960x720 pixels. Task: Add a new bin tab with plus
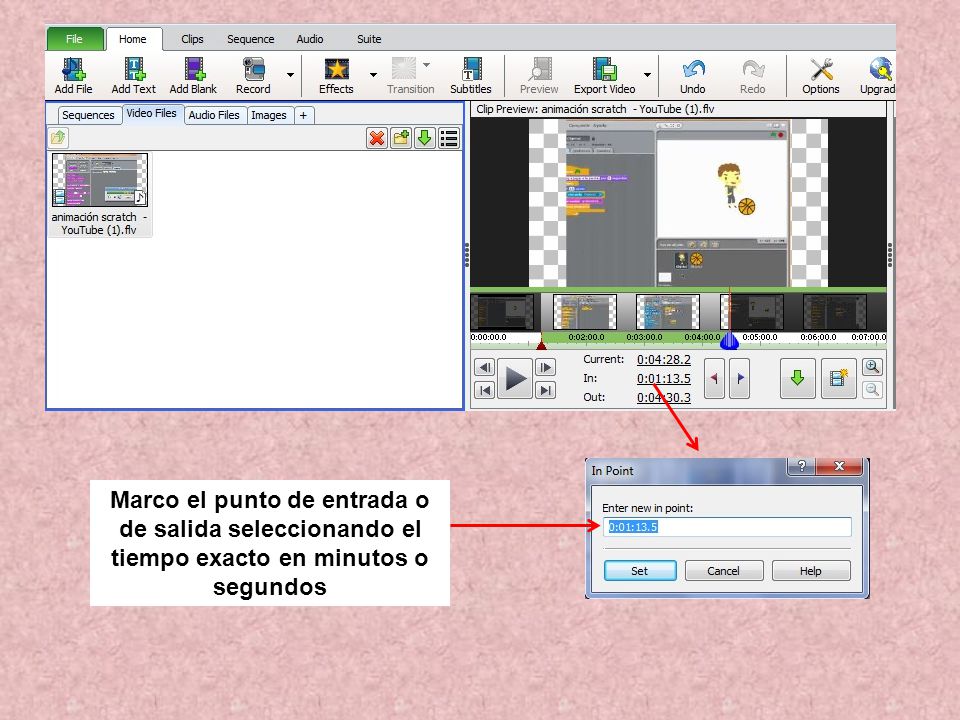(x=303, y=115)
